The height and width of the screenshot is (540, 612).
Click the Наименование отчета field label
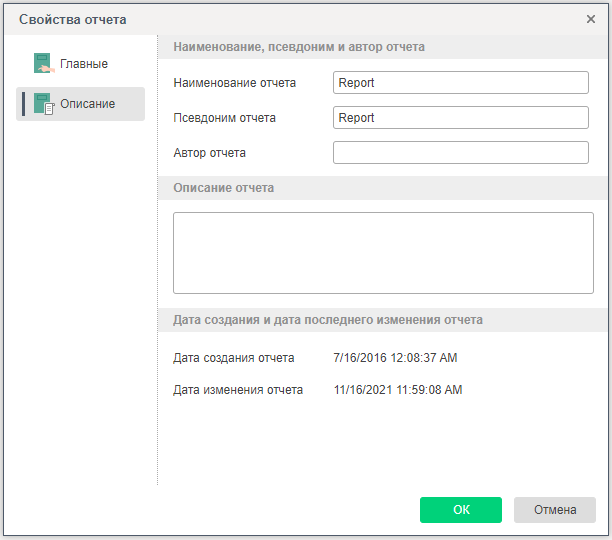(x=234, y=83)
